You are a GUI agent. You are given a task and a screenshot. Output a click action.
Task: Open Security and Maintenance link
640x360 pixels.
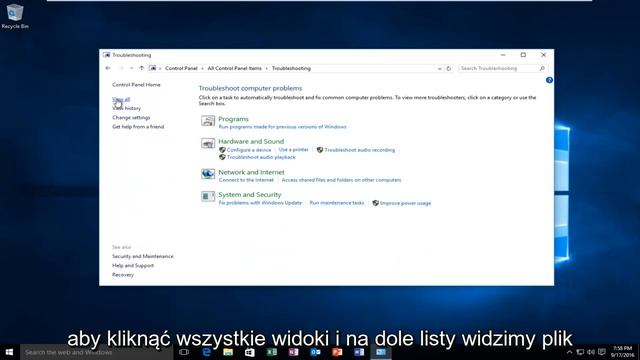(x=143, y=256)
